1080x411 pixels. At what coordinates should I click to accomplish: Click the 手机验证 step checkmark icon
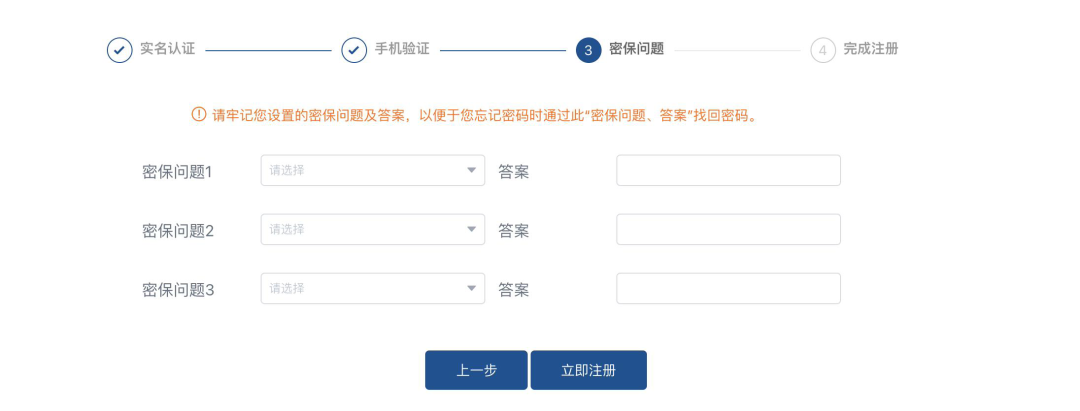[354, 50]
